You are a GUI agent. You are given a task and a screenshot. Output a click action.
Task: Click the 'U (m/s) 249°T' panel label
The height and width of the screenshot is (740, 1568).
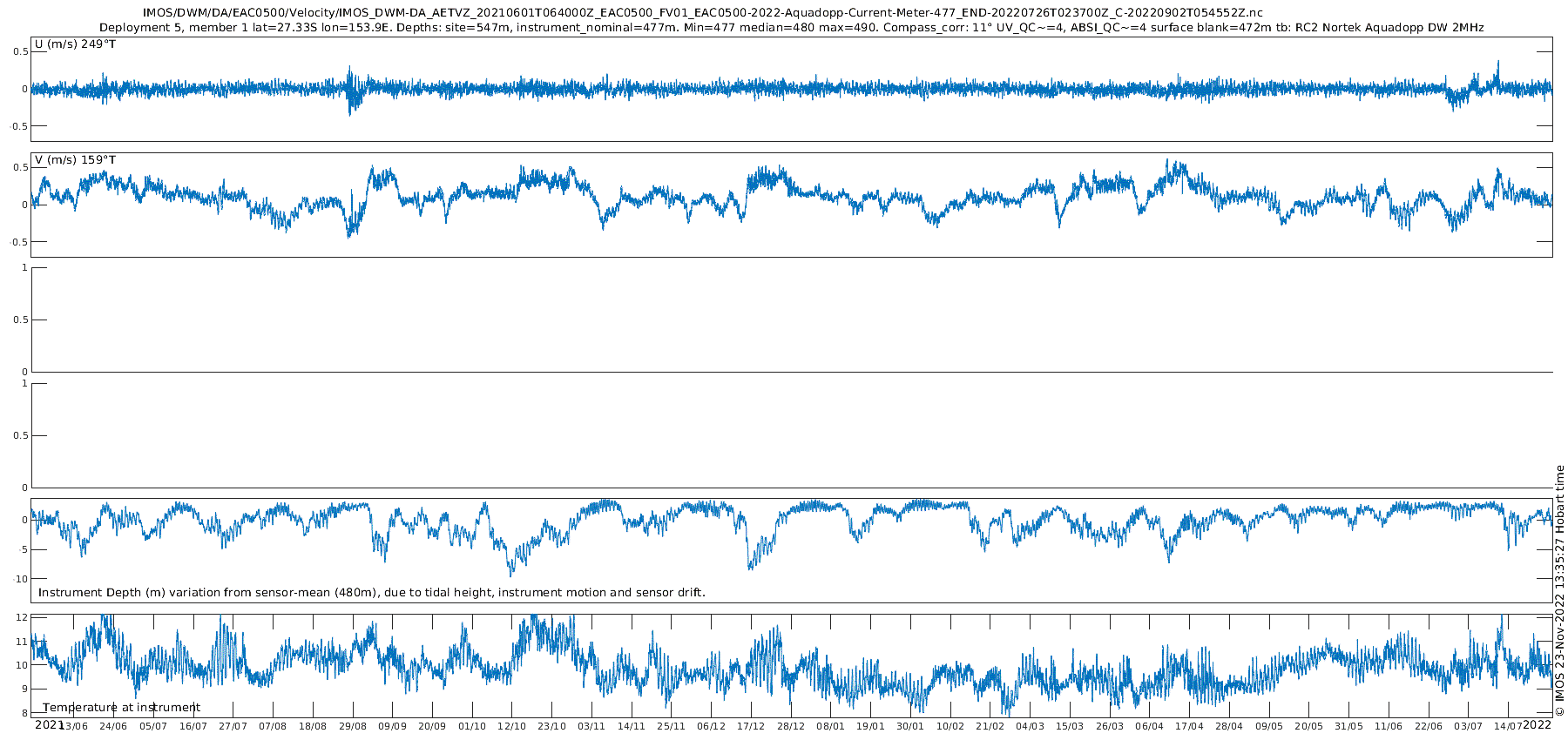point(75,44)
